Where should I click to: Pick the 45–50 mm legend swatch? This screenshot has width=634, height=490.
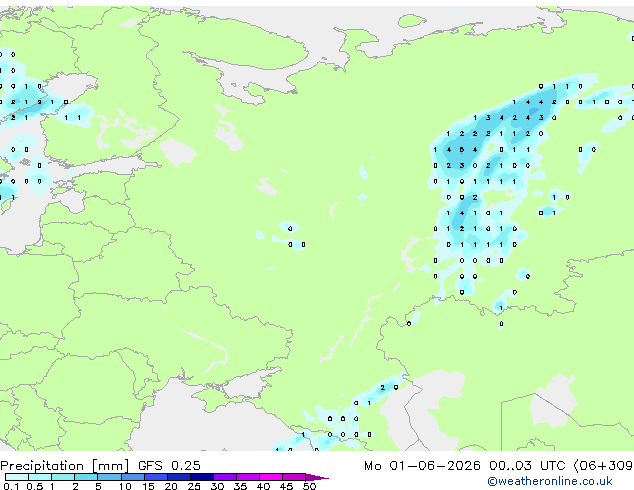[x=294, y=477]
